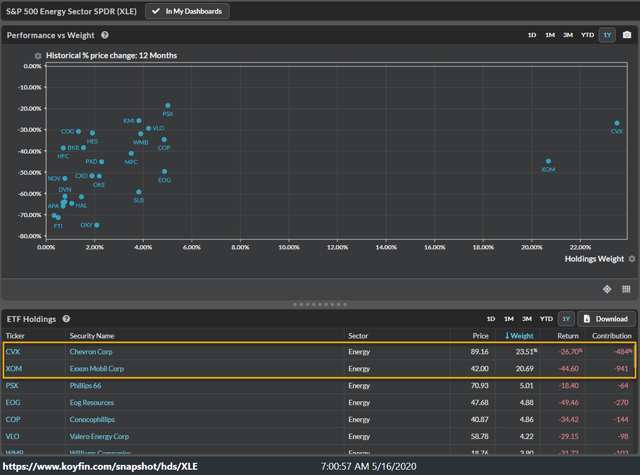Screen dimensions: 640x475
Task: Open historical price change settings gear
Action: [x=38, y=56]
